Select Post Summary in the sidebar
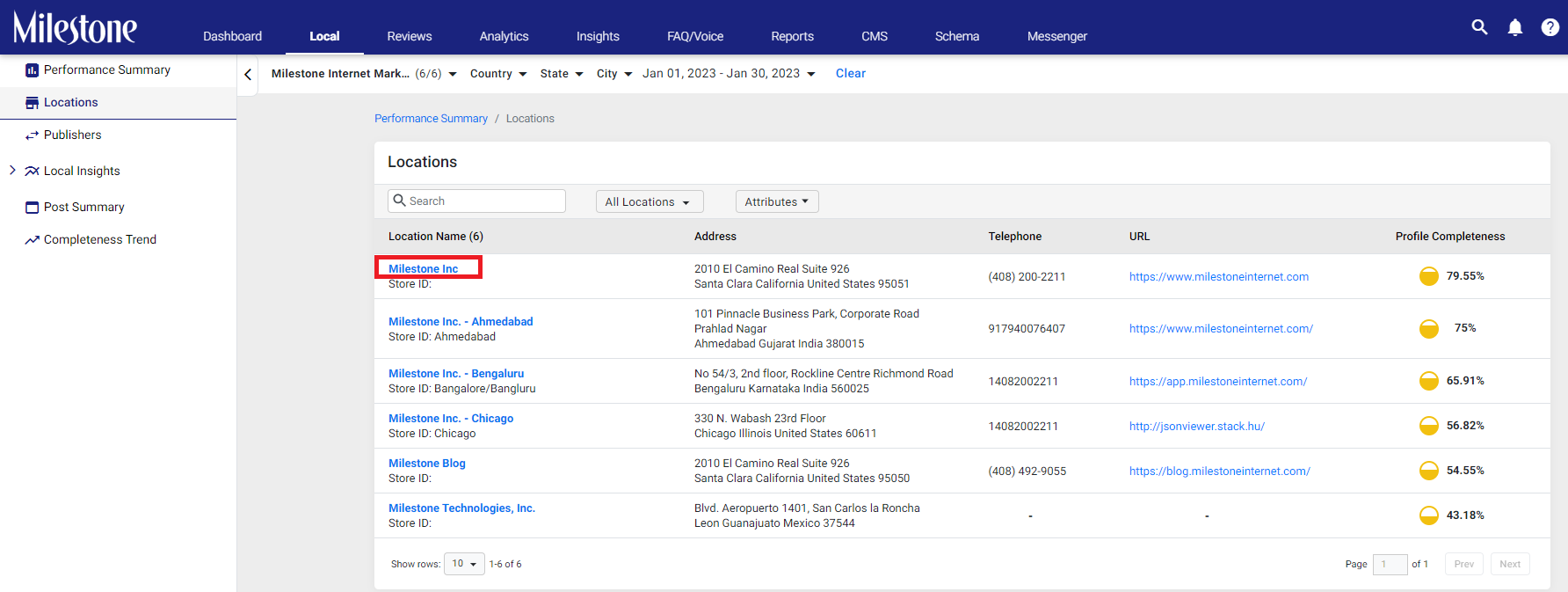 click(84, 208)
